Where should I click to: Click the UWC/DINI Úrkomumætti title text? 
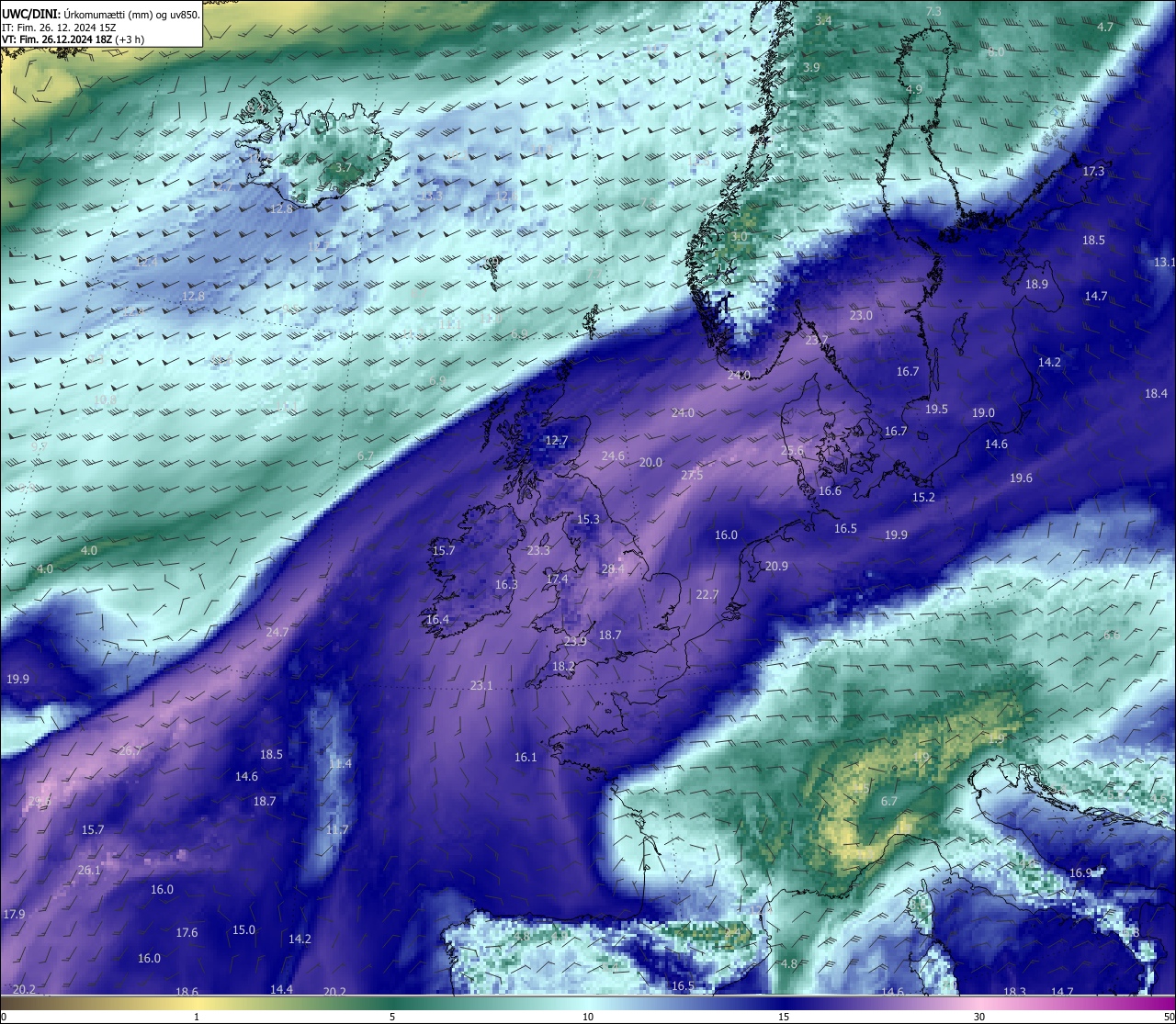tap(101, 14)
